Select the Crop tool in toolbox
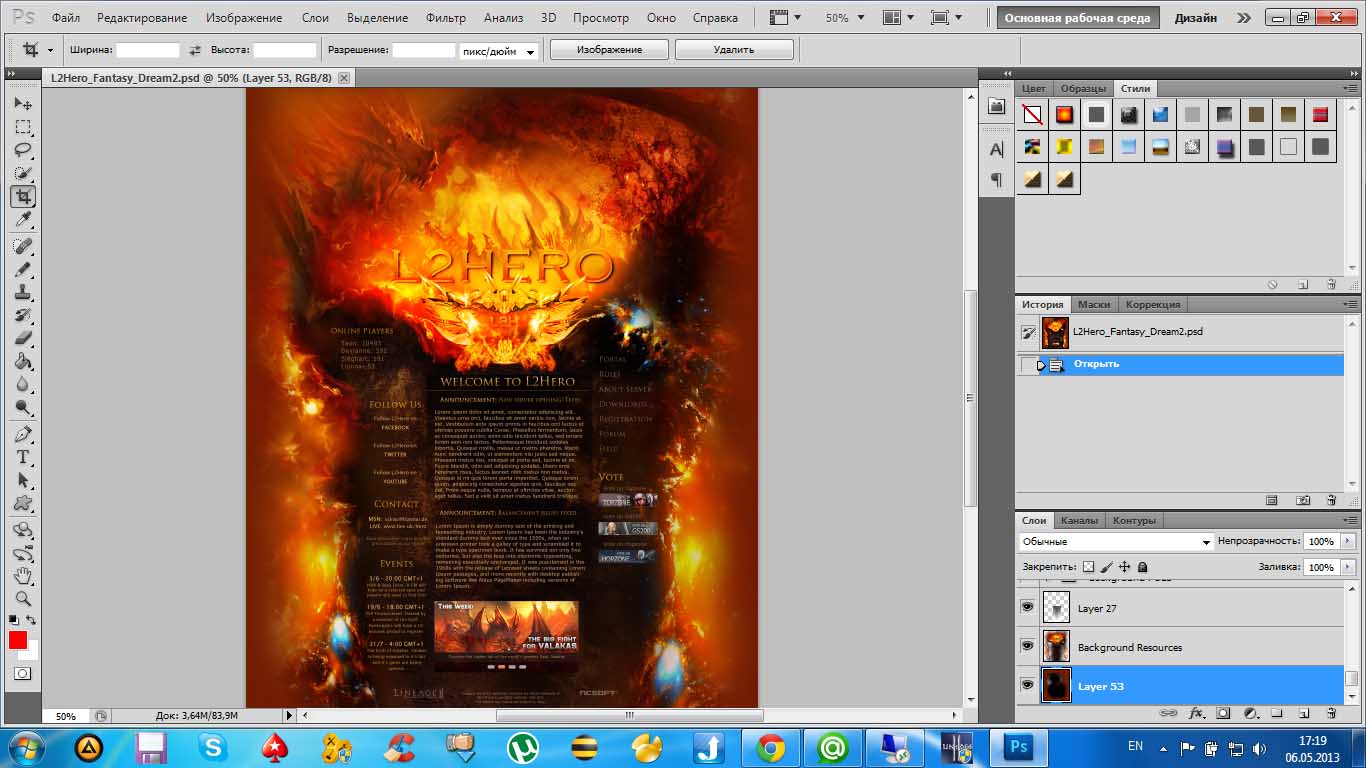Viewport: 1366px width, 768px height. pyautogui.click(x=23, y=196)
